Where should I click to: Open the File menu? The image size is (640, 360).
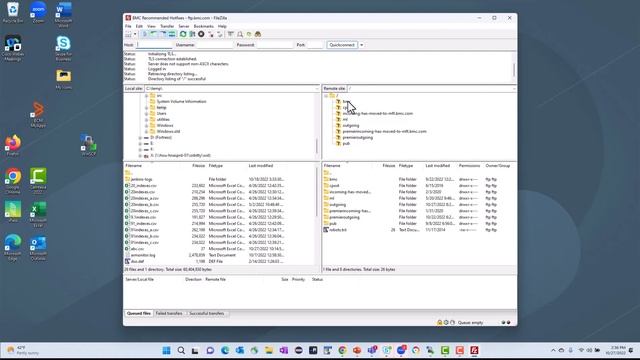(x=128, y=26)
